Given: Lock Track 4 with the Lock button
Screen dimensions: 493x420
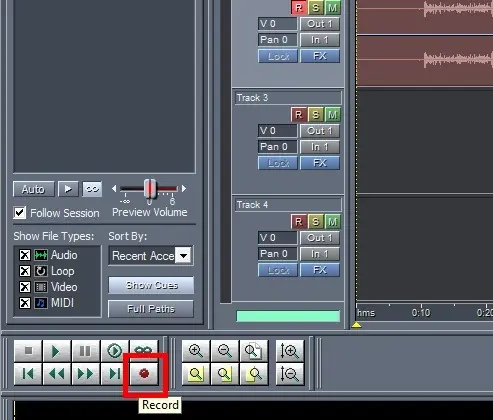Looking at the screenshot, I should [278, 270].
